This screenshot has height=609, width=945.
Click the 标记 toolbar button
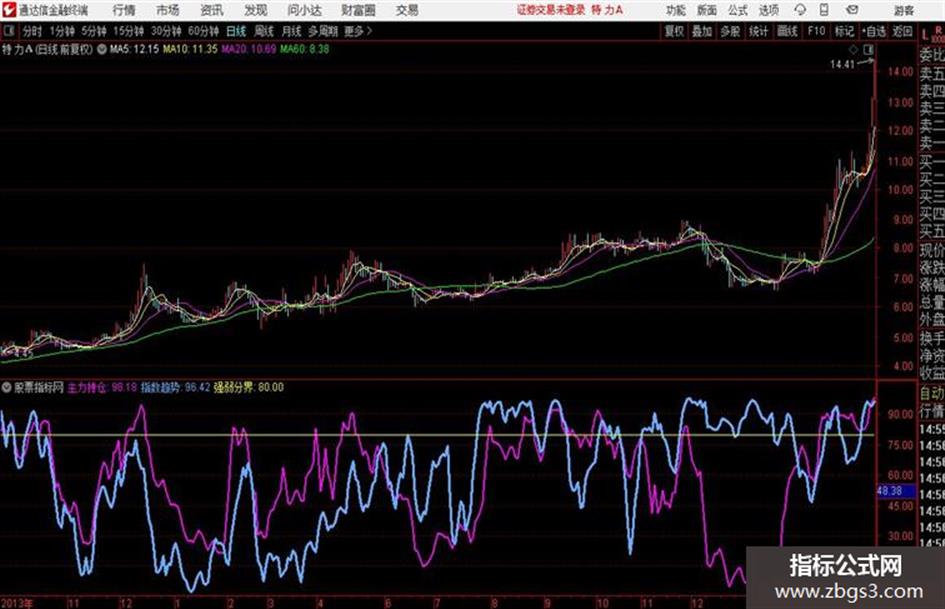coord(844,31)
